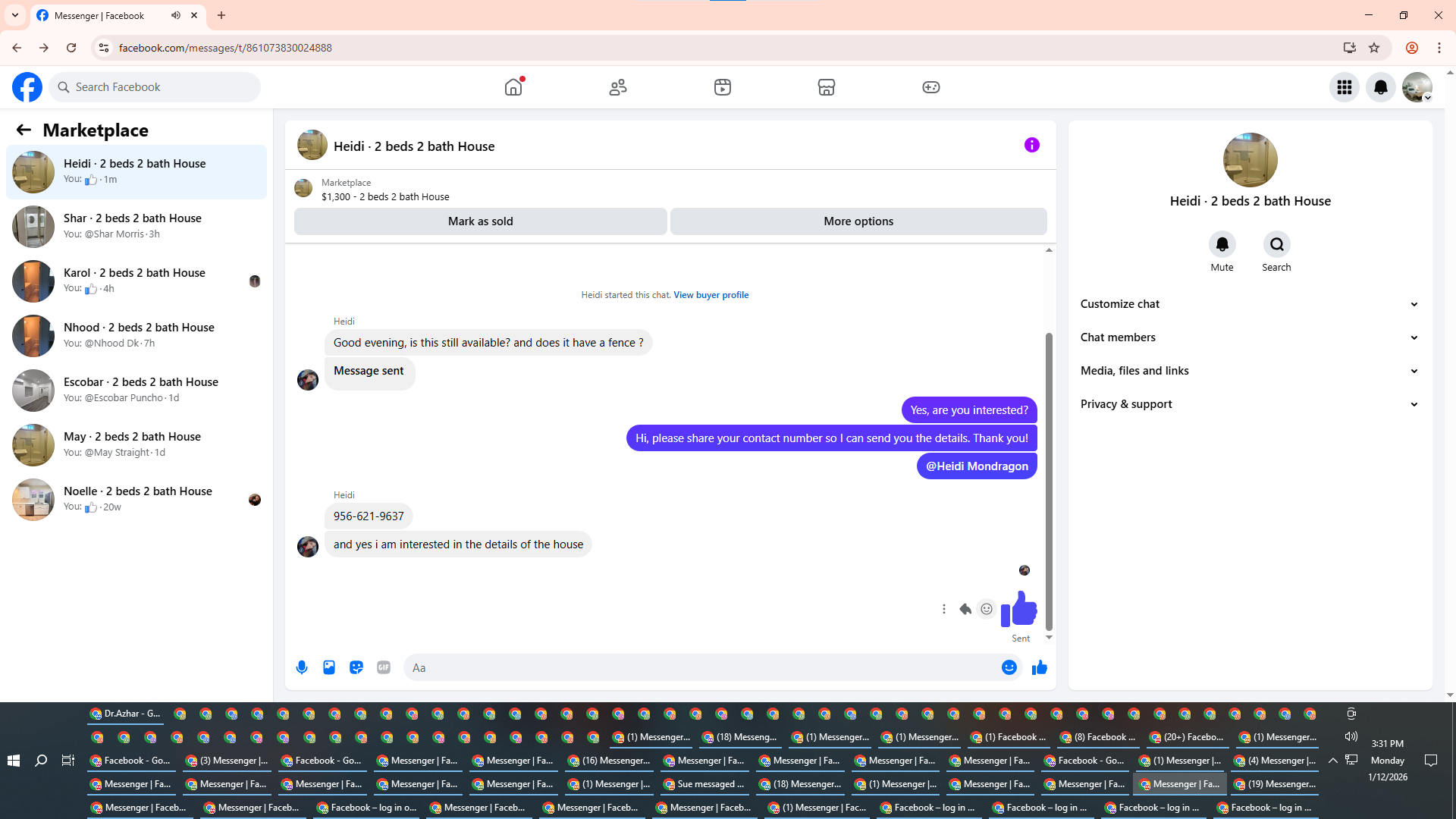This screenshot has width=1456, height=819.
Task: React to the sent message
Action: click(986, 609)
